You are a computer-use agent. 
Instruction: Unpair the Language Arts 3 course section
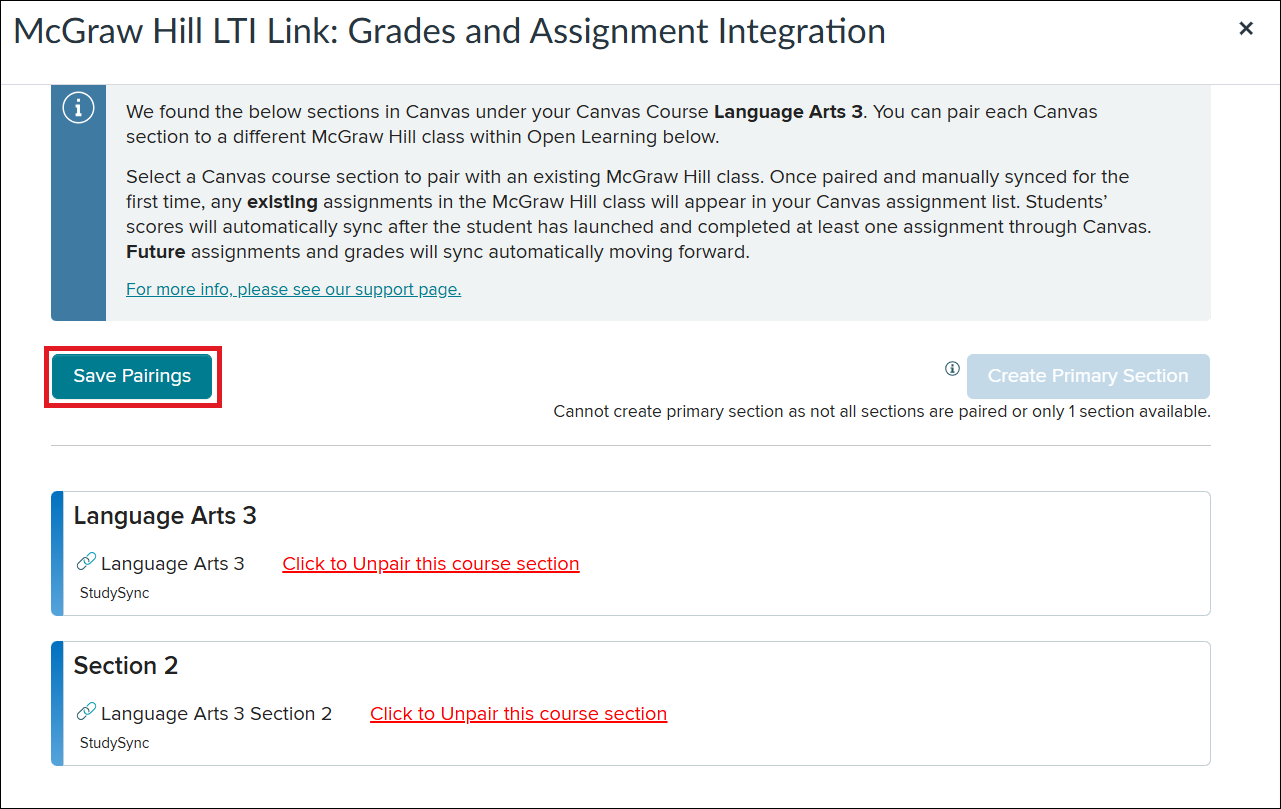(430, 563)
